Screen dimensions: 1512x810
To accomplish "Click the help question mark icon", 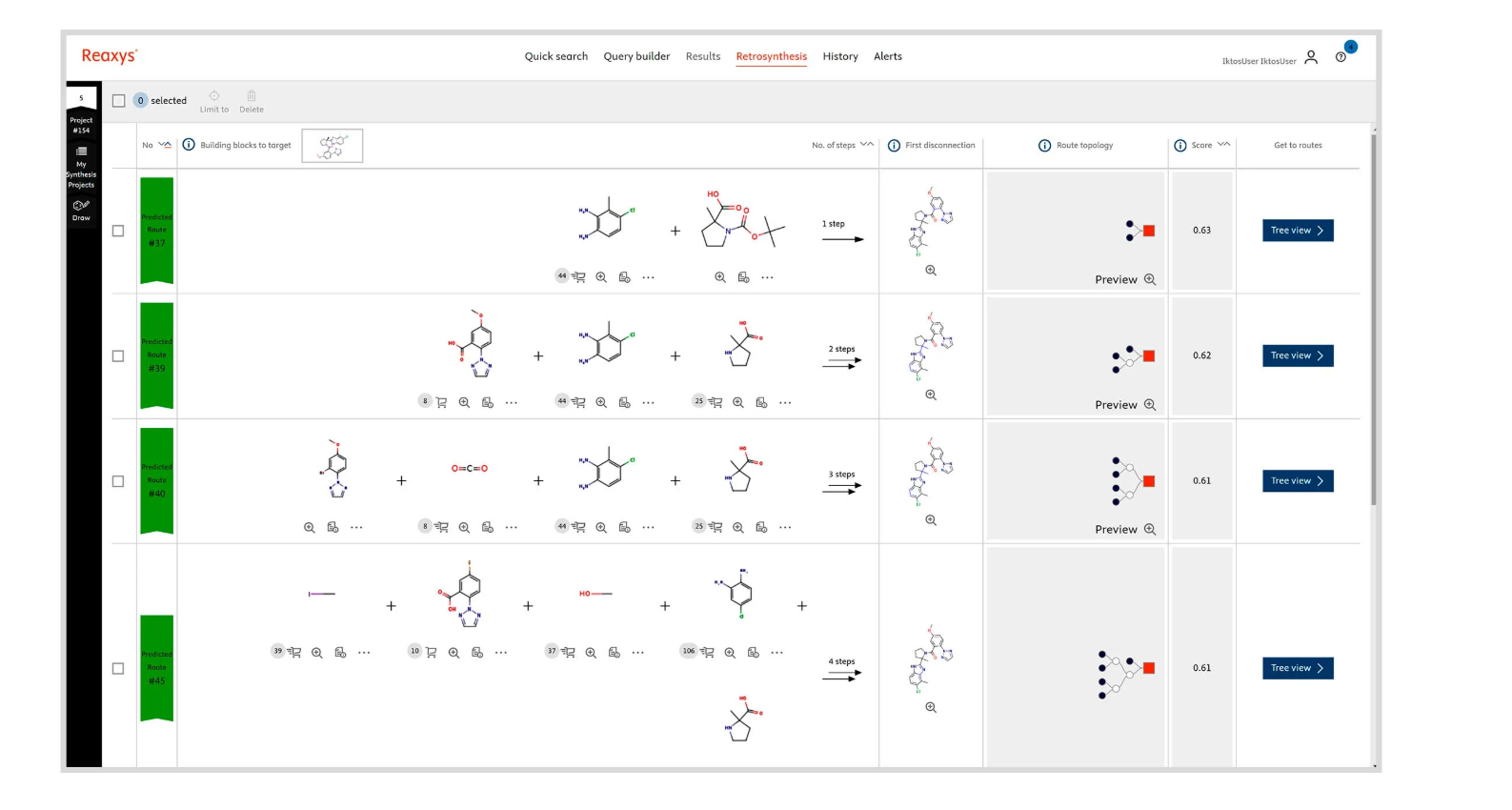I will click(x=1341, y=57).
